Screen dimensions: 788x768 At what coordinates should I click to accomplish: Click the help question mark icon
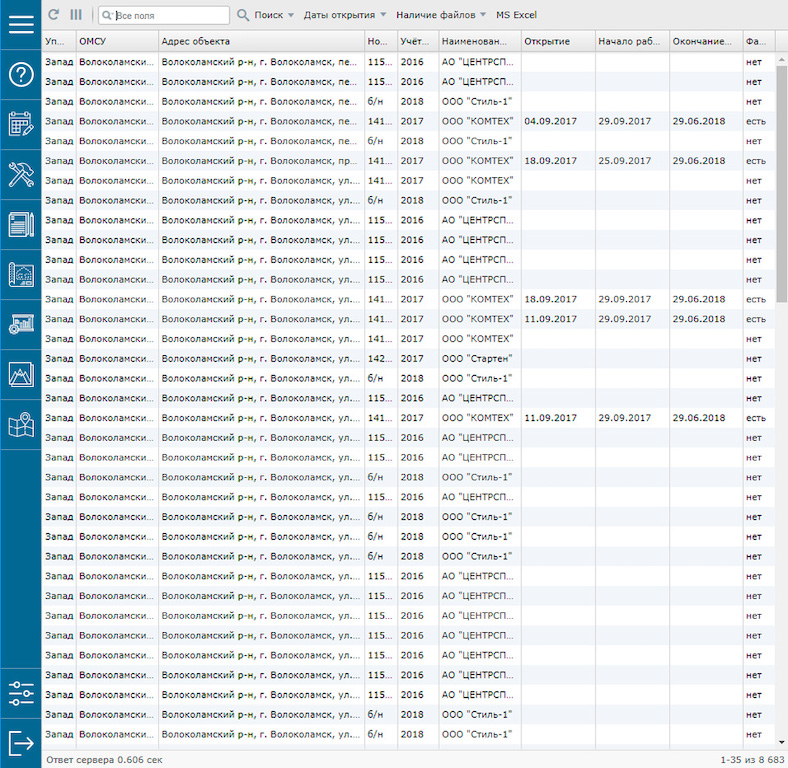point(21,74)
